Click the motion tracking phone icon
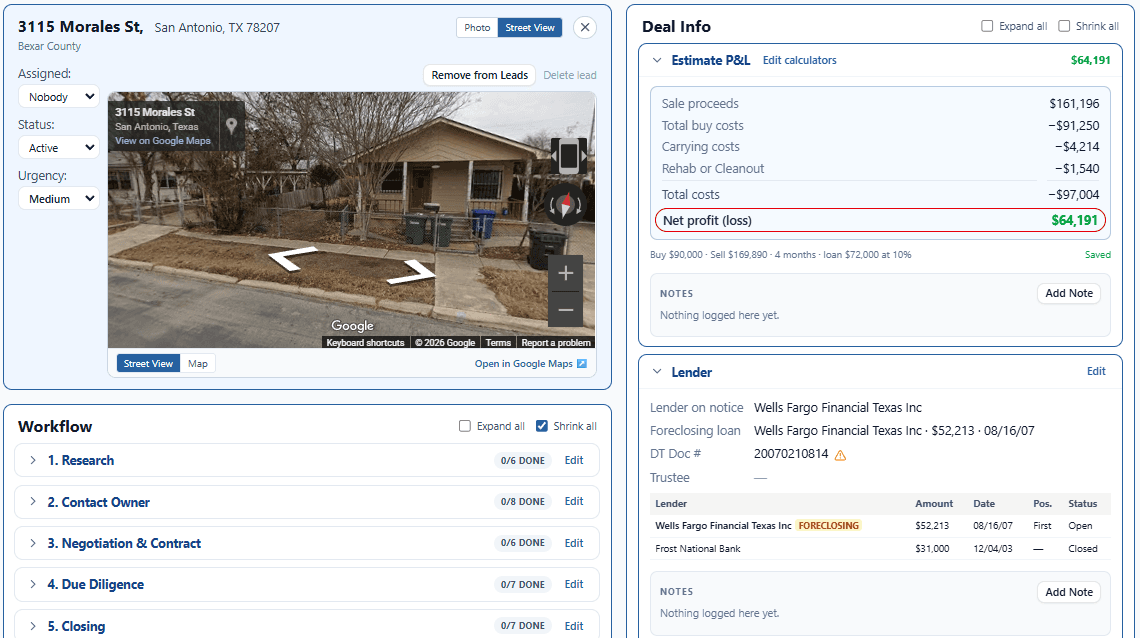1140x638 pixels. coord(568,156)
